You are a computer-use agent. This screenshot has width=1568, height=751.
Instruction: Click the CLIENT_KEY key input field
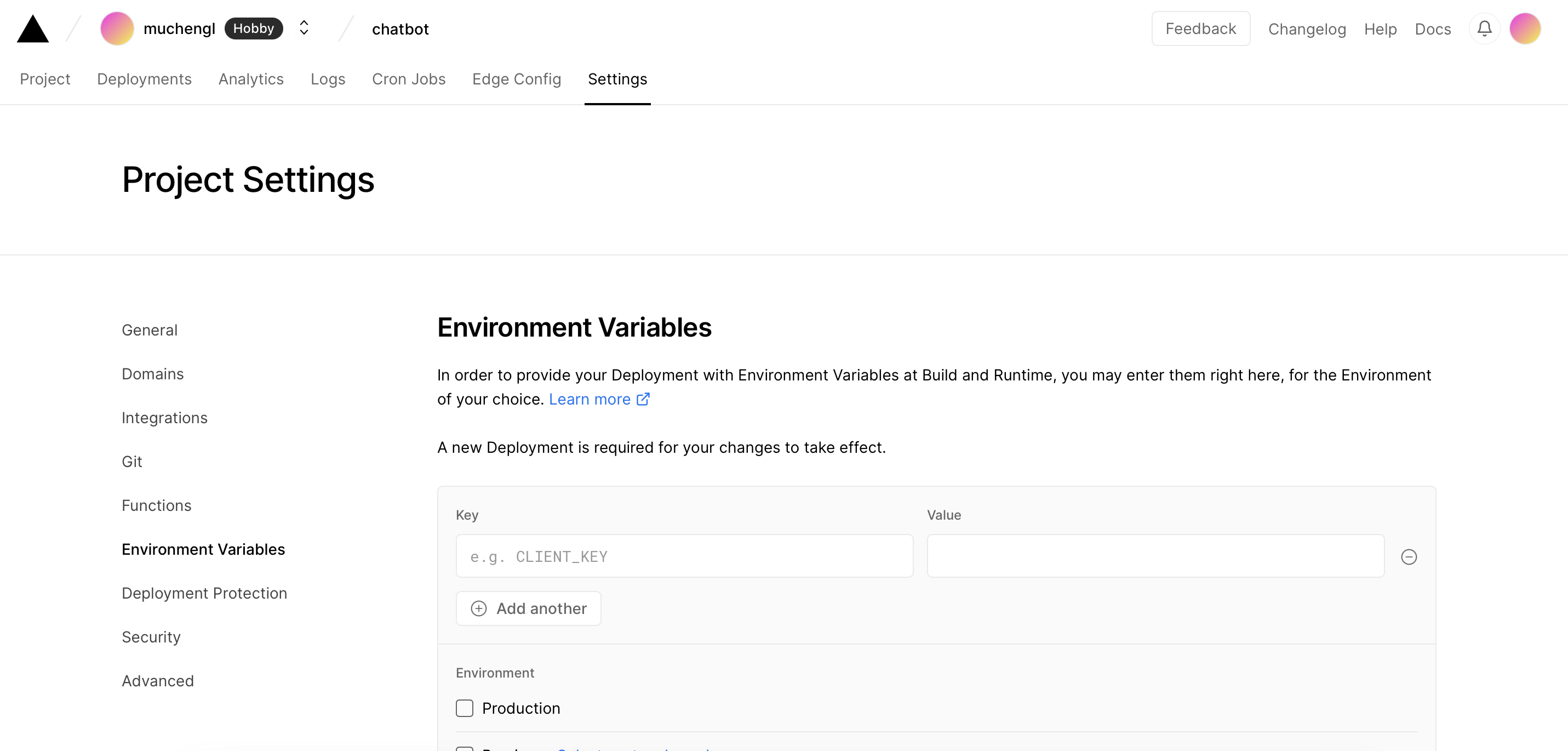coord(684,556)
